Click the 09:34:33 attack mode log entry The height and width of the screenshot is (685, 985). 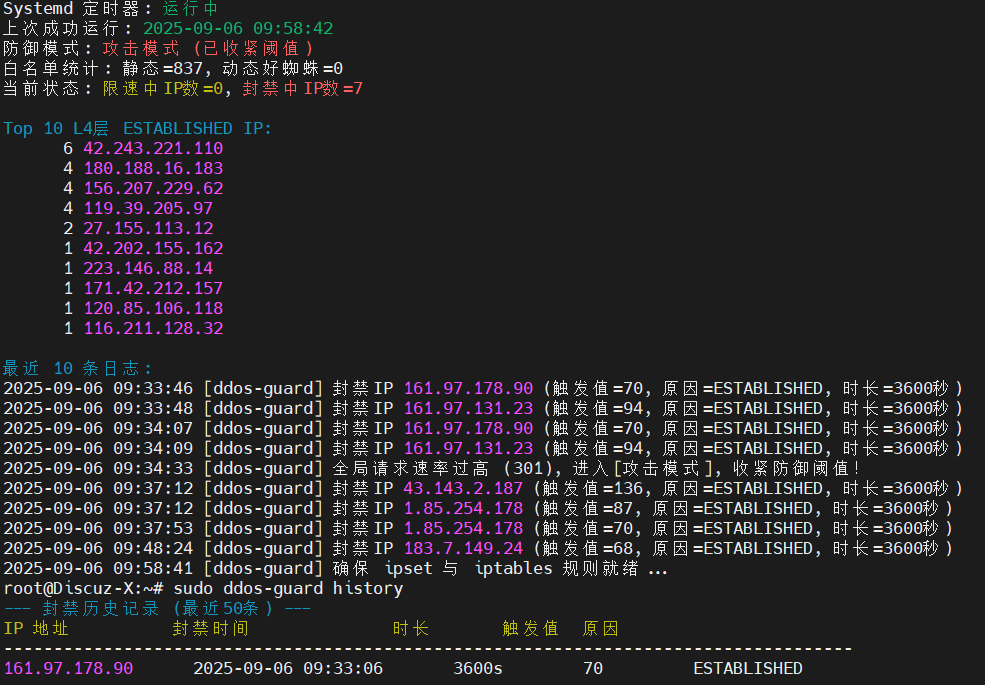coord(432,468)
